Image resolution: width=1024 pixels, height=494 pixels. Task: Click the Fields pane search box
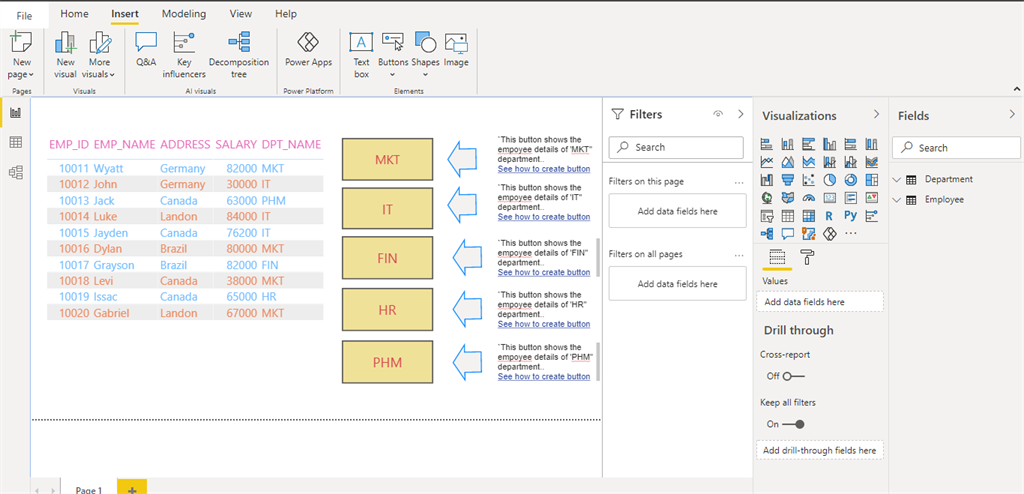point(956,148)
